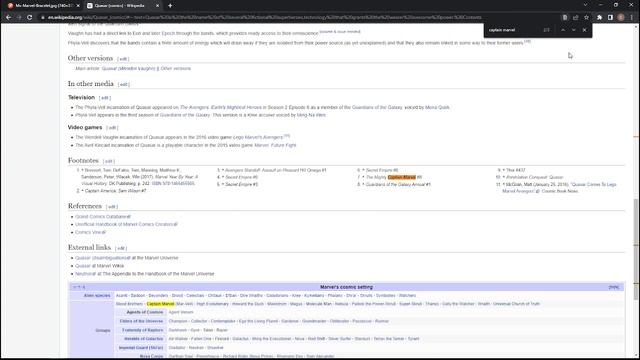Click highlighted Captain Marvel in cosmic navbox
The height and width of the screenshot is (360, 640).
pyautogui.click(x=160, y=304)
